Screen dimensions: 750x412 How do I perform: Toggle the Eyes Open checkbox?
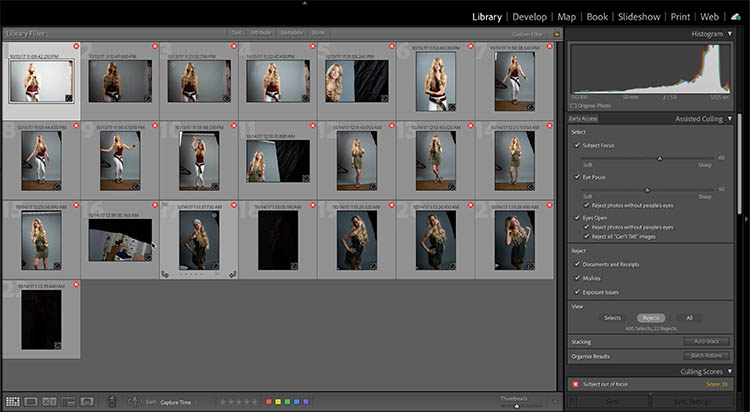click(x=577, y=217)
